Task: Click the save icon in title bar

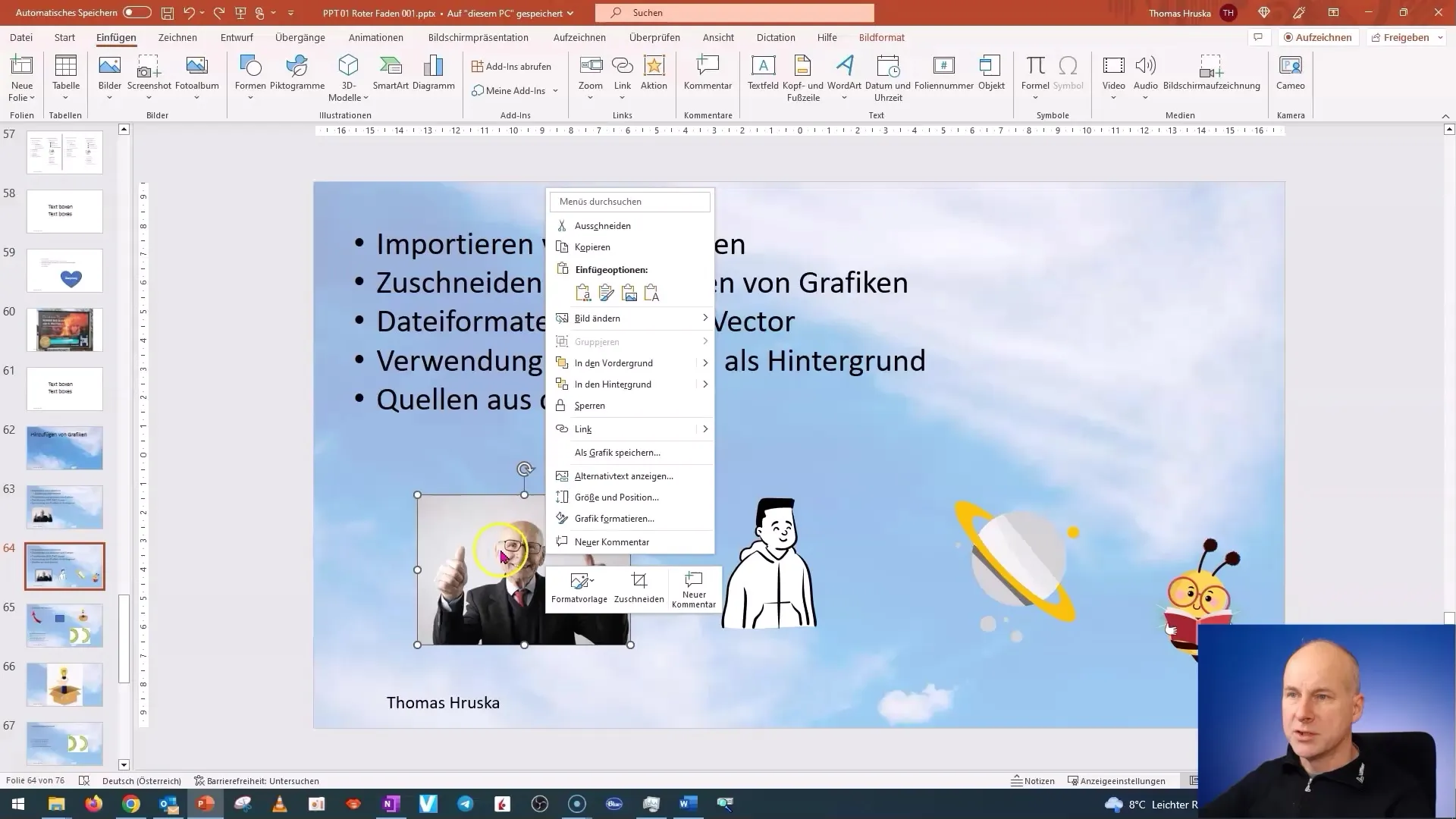Action: (168, 13)
